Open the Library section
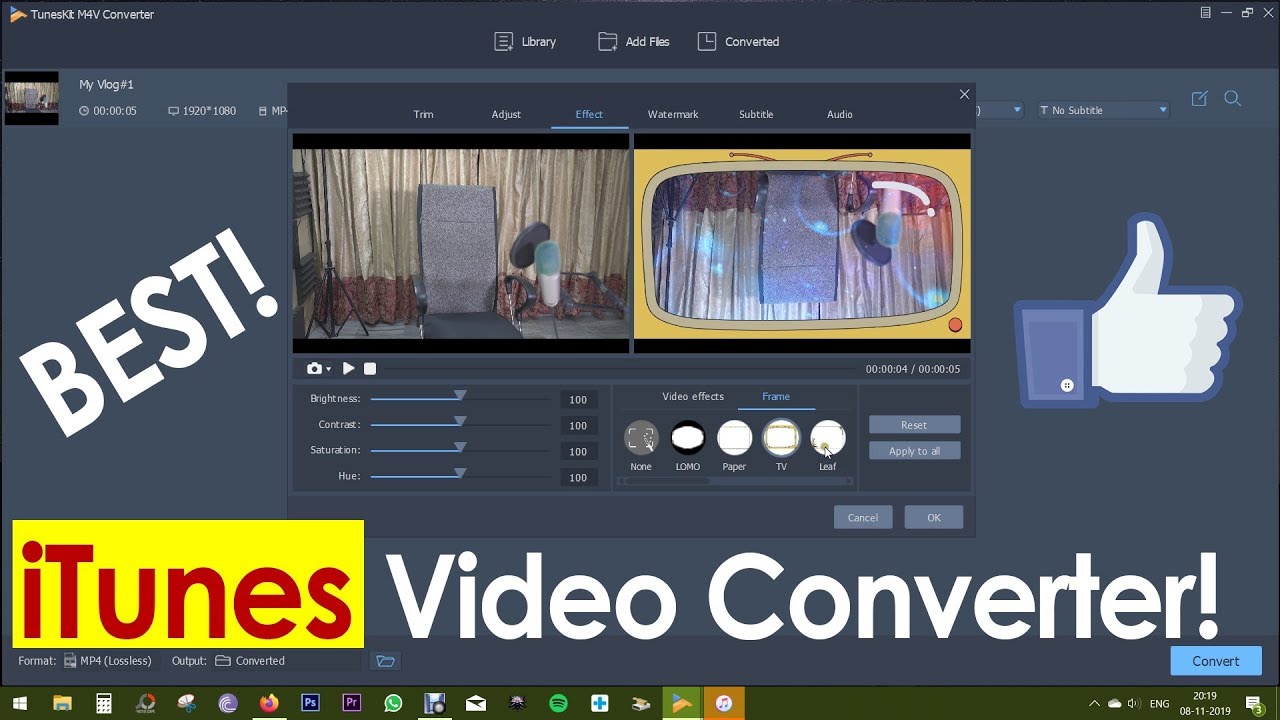 [x=524, y=41]
